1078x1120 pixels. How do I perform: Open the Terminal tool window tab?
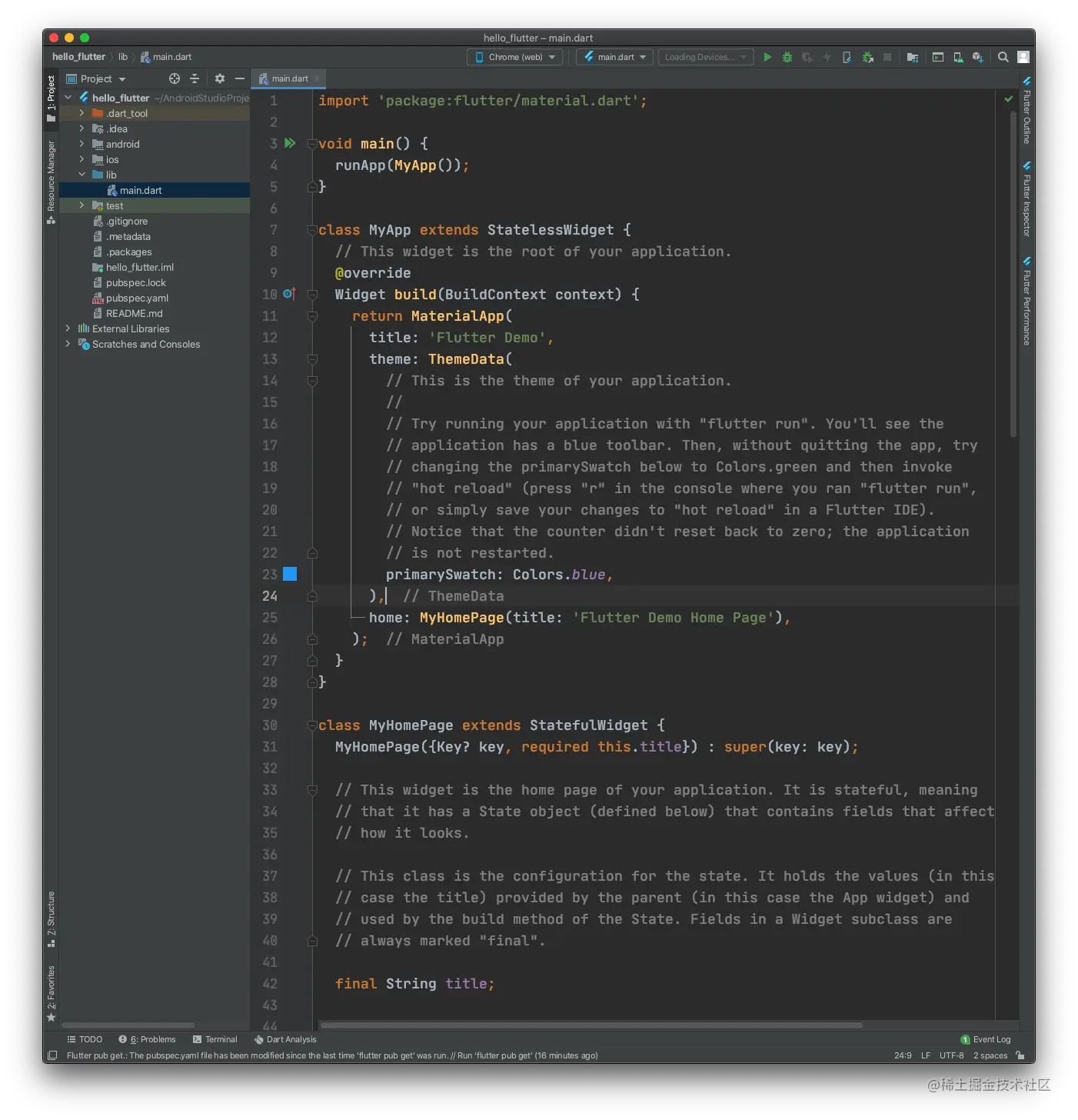point(215,1039)
